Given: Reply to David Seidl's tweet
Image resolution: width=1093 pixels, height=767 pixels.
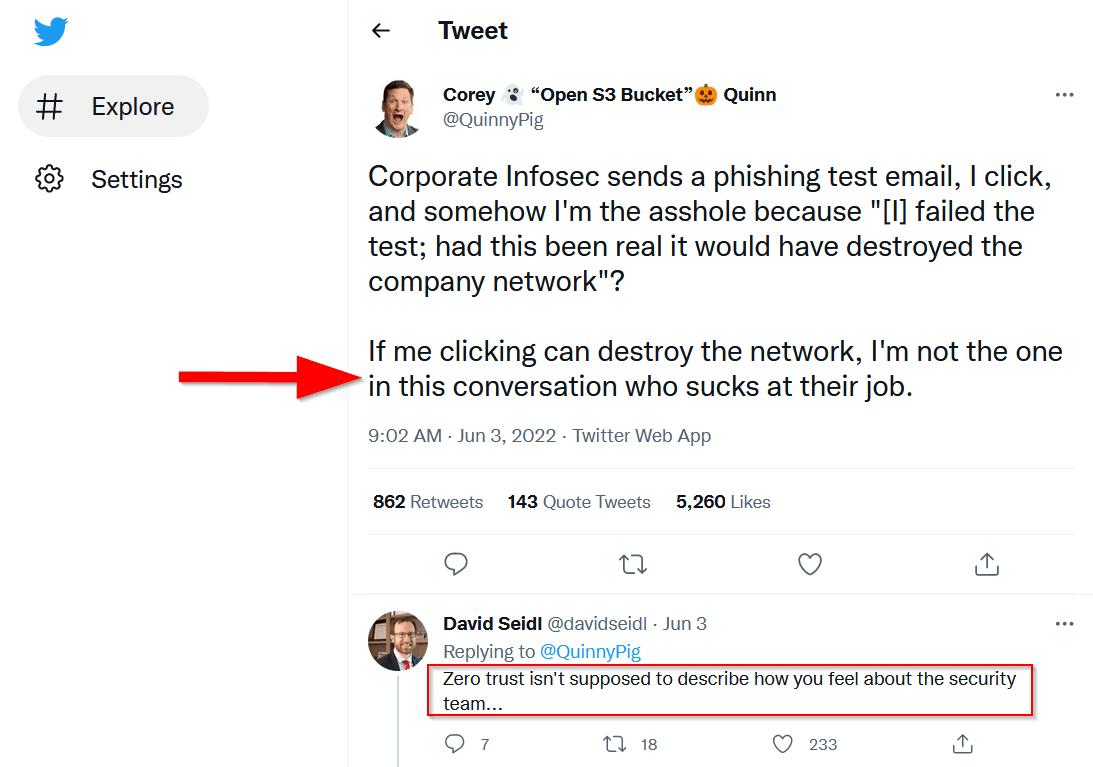Looking at the screenshot, I should pyautogui.click(x=455, y=744).
